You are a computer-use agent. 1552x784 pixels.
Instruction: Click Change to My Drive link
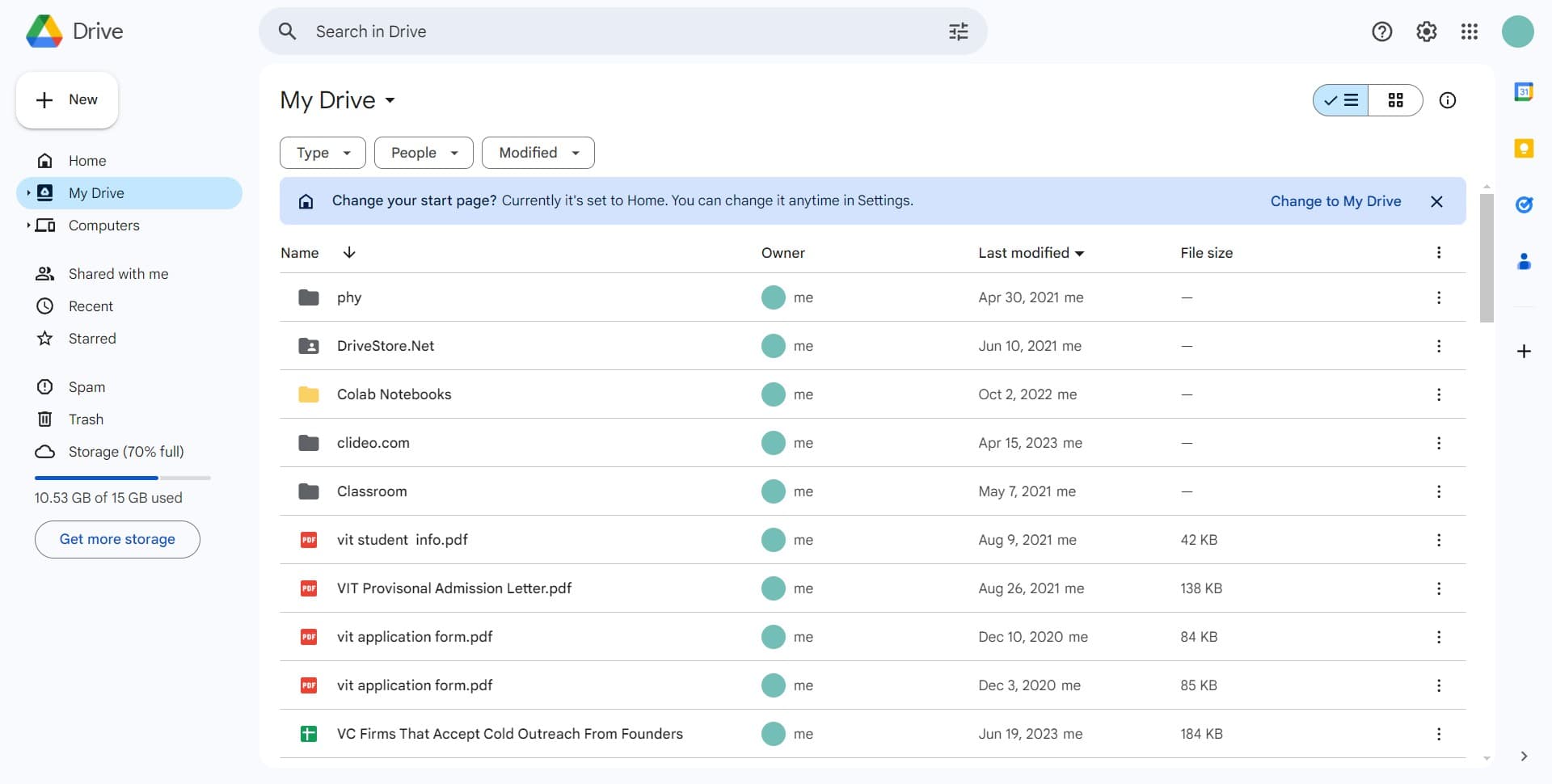click(1335, 201)
